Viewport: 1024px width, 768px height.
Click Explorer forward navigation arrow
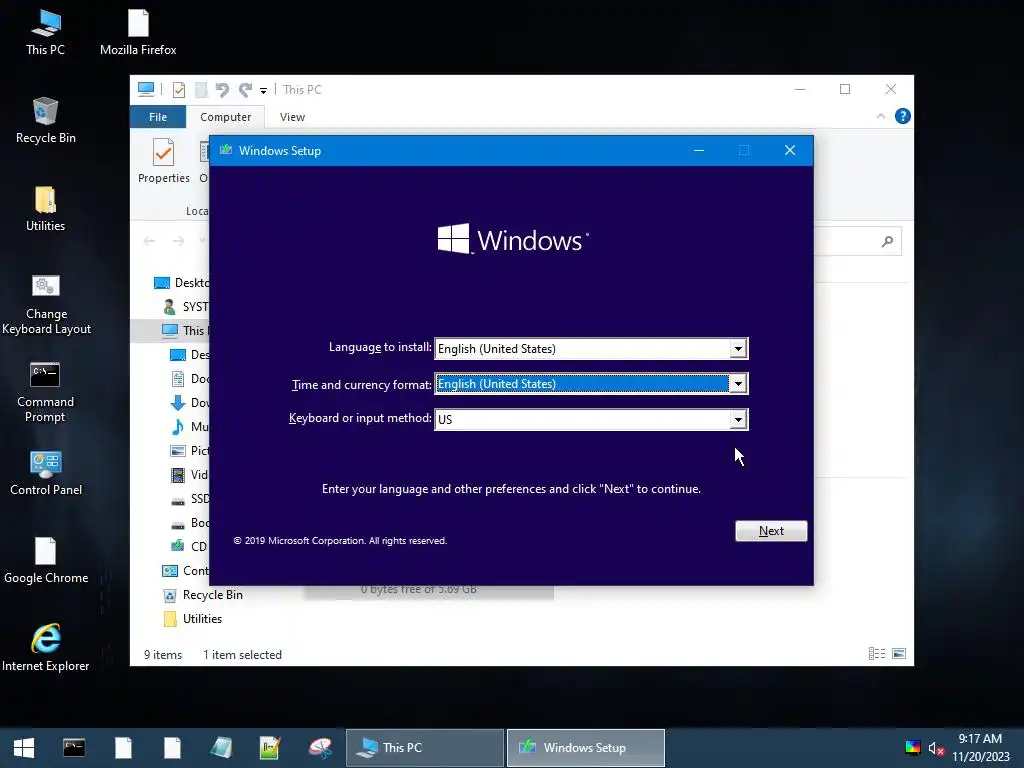[178, 241]
